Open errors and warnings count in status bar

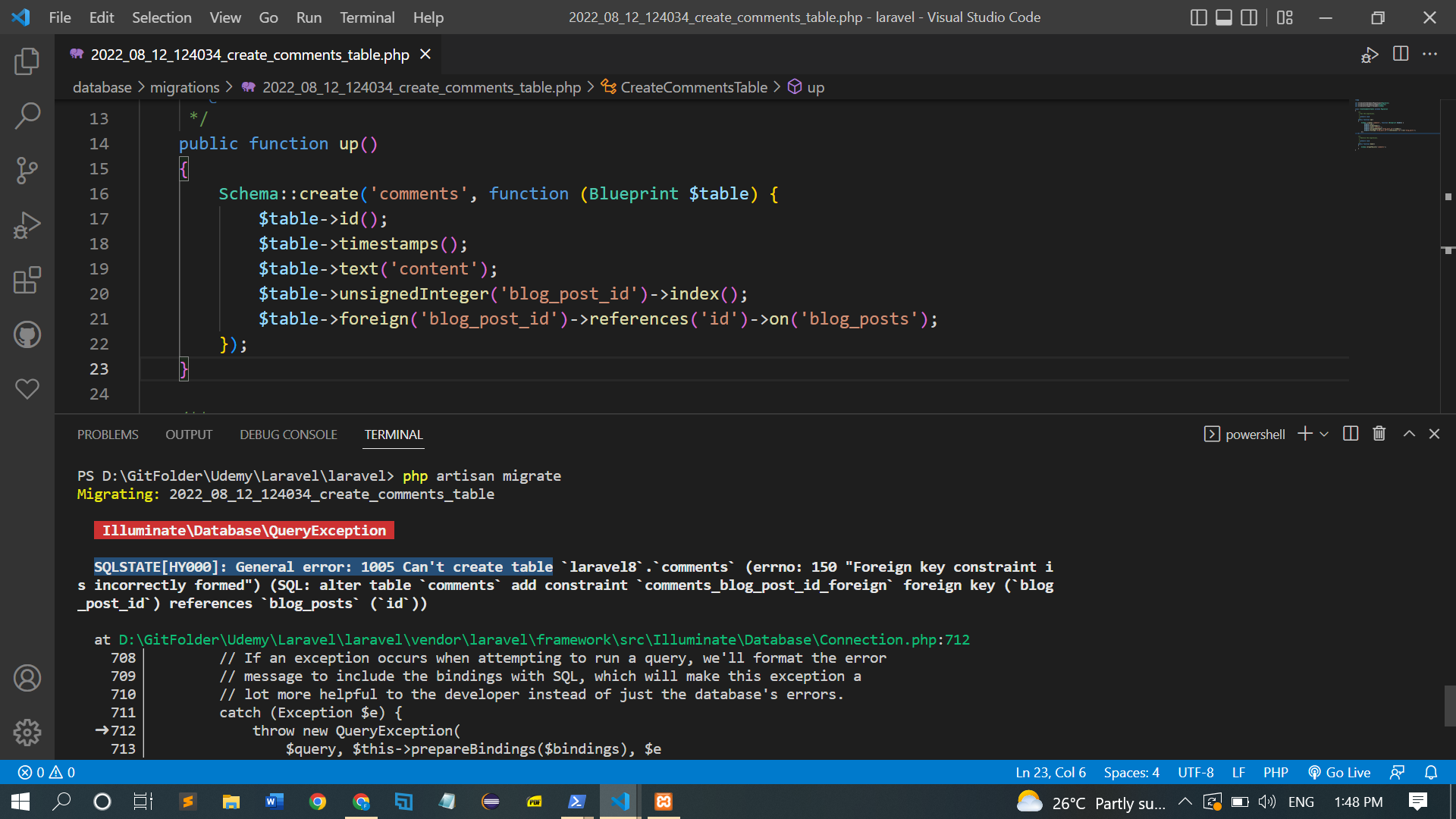click(x=46, y=772)
